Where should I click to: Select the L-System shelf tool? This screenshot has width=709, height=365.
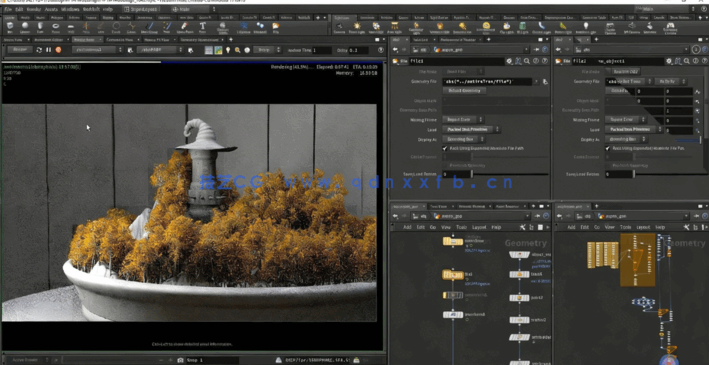coord(244,27)
